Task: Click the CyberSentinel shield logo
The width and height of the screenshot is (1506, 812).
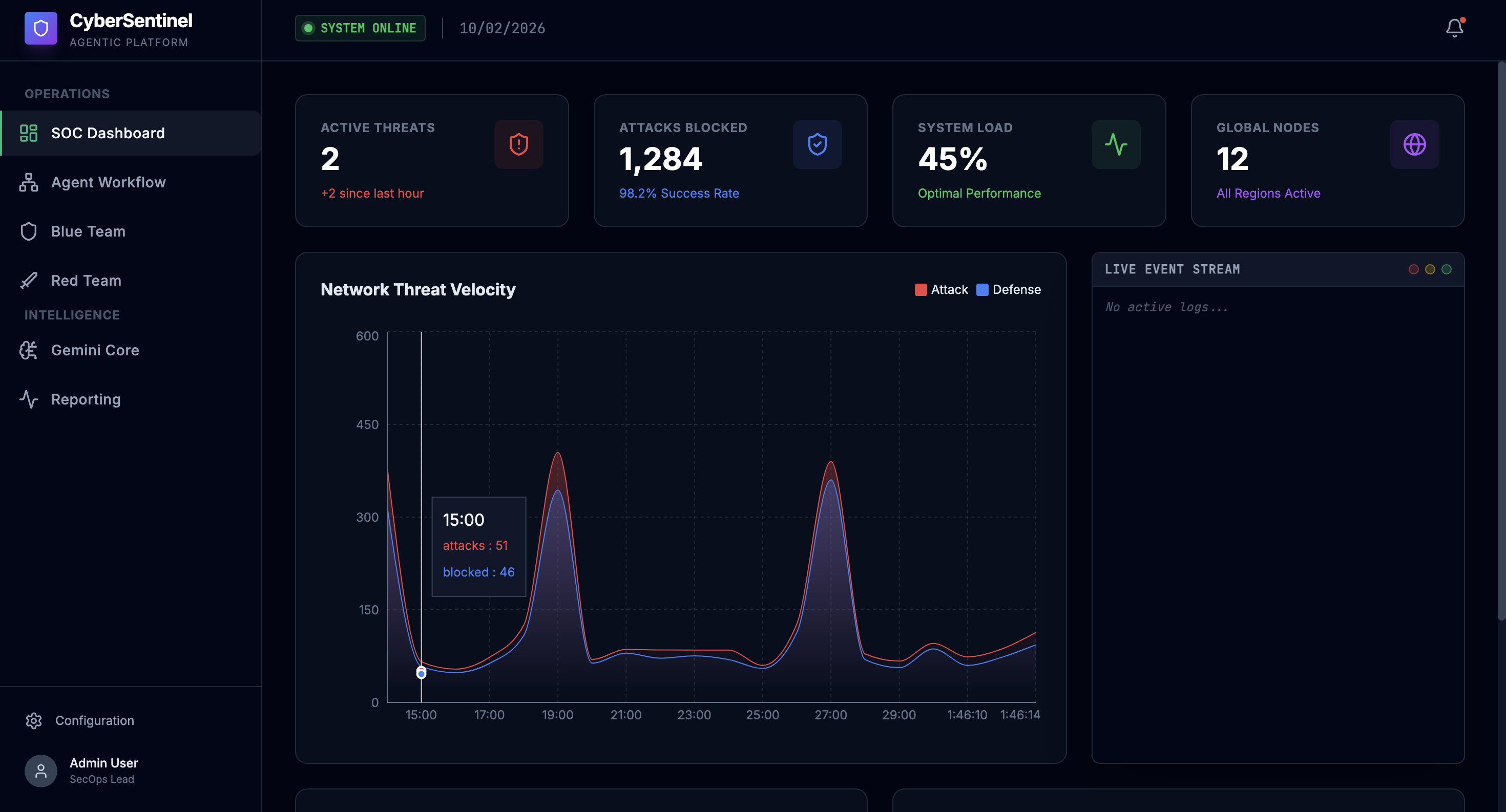Action: click(x=40, y=28)
